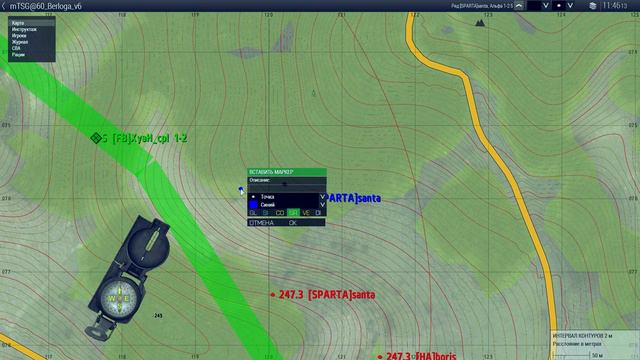Click the mission name mTSG@60_Berloga_v6

click(46, 6)
